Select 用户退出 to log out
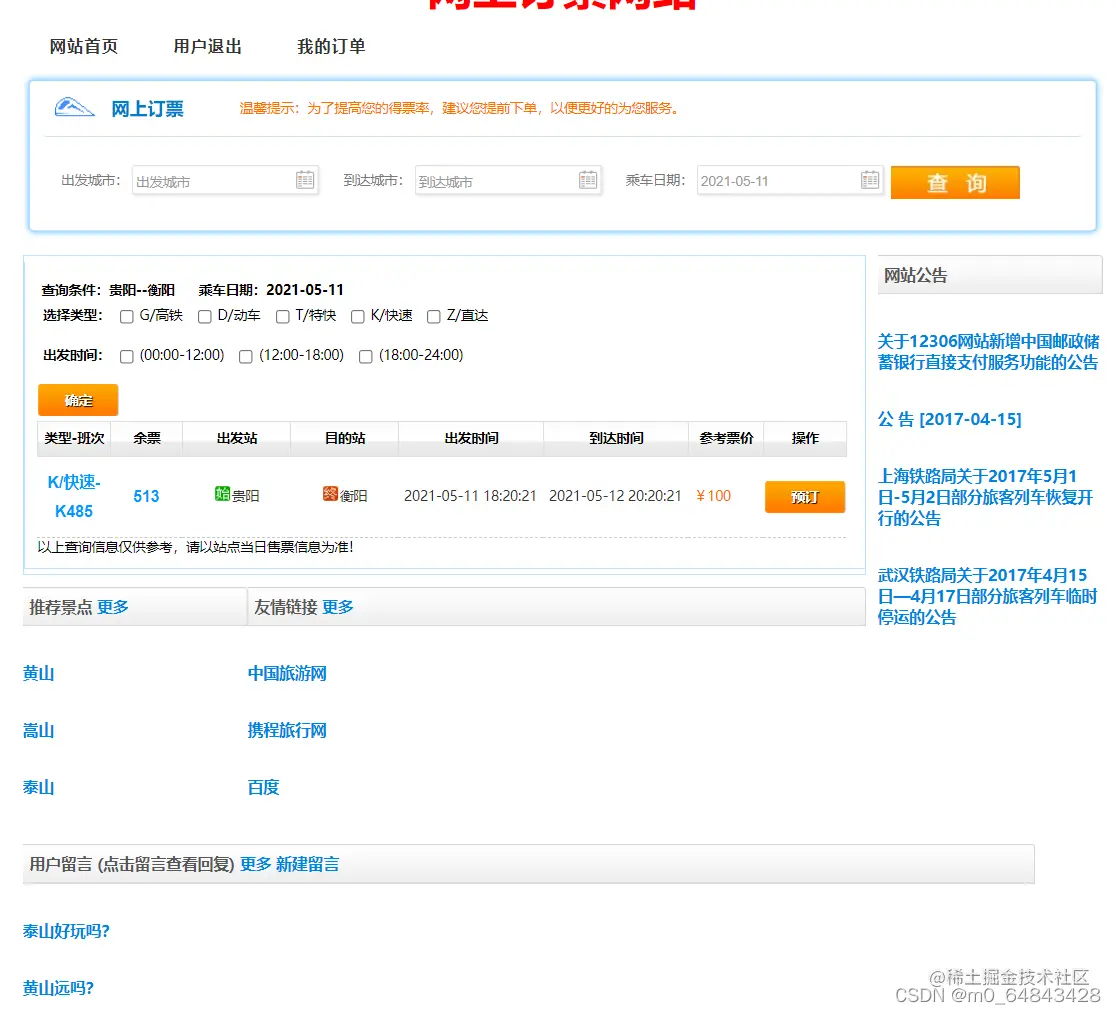 coord(207,46)
